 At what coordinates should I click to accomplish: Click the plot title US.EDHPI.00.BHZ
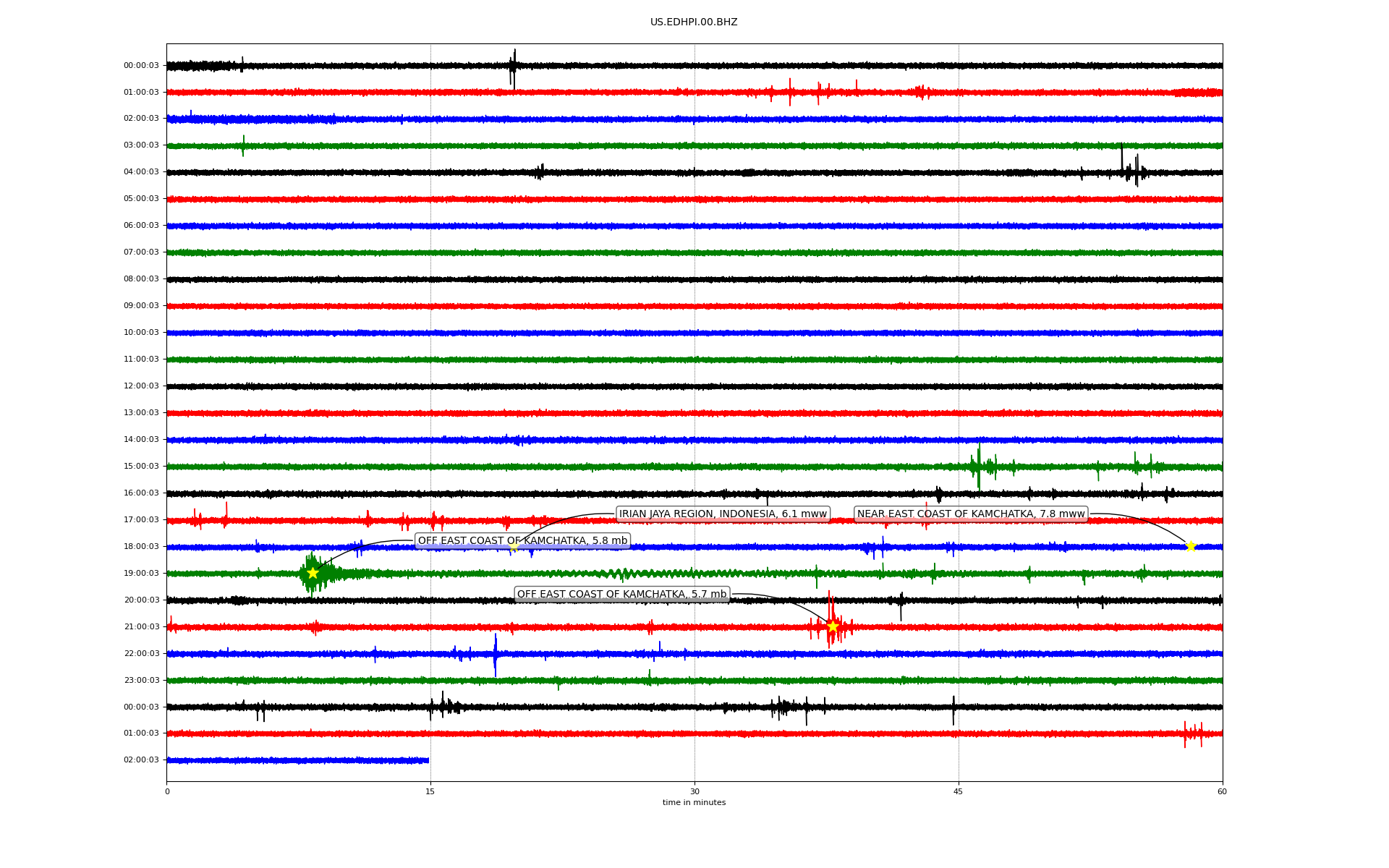[x=694, y=22]
